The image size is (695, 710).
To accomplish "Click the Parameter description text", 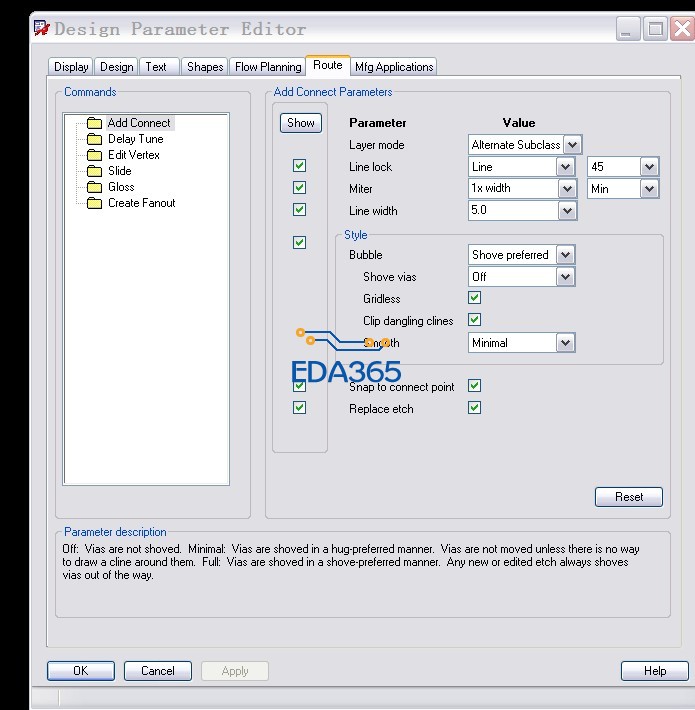I will pos(351,562).
